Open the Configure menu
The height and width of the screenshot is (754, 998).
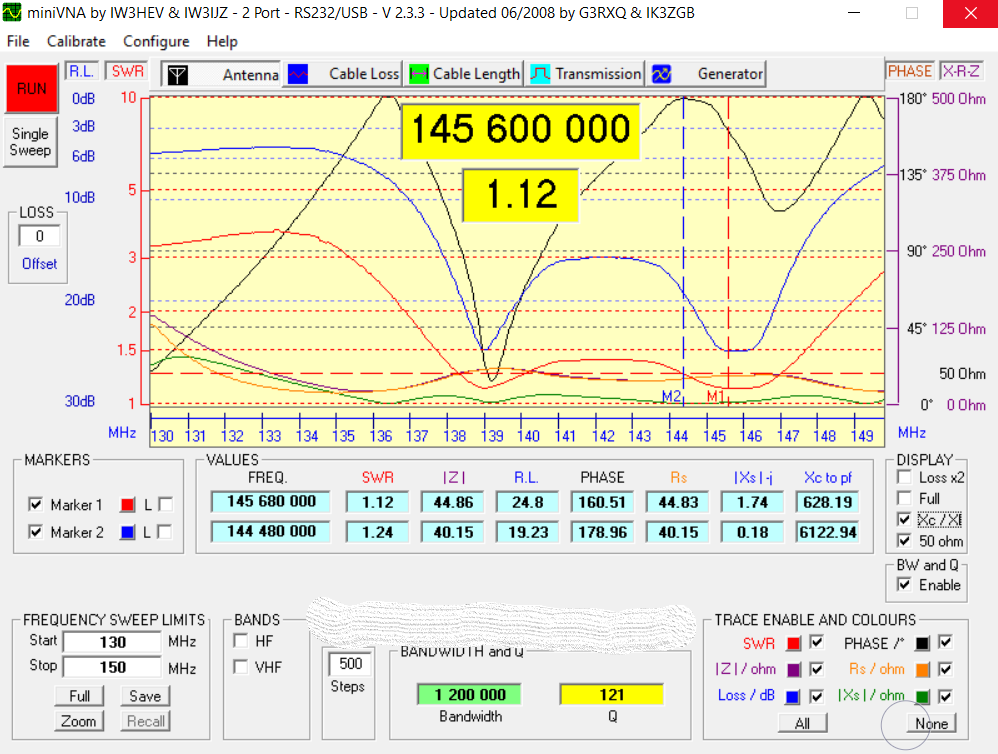coord(156,41)
